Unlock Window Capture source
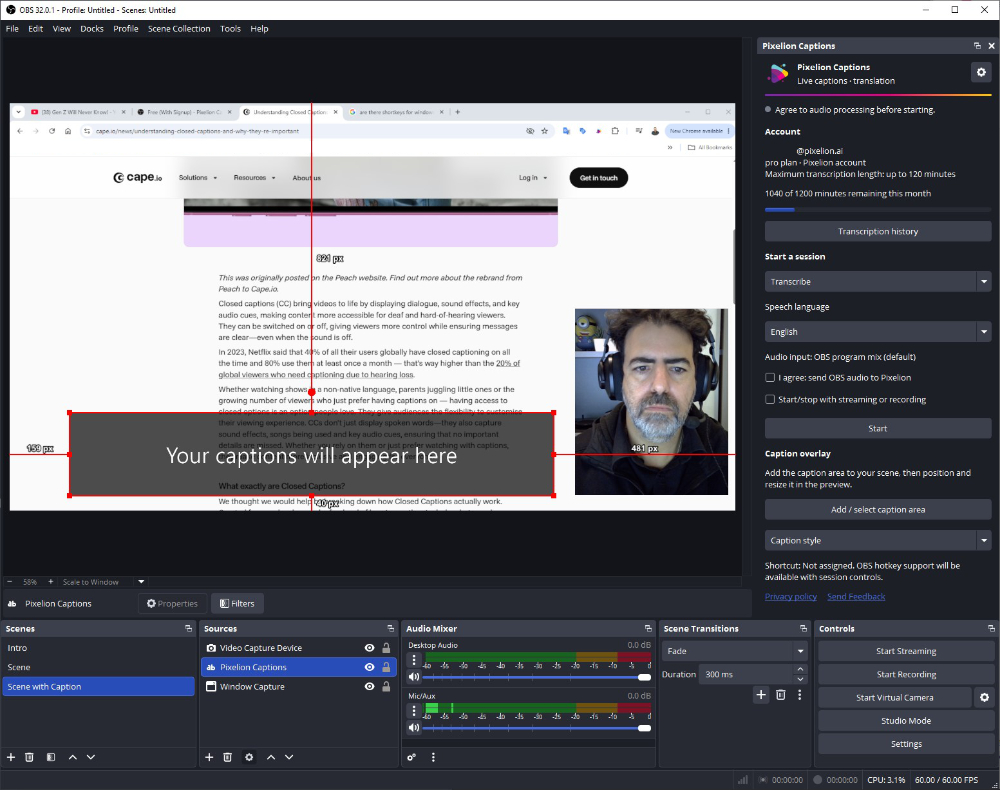This screenshot has height=790, width=1000. click(x=386, y=687)
